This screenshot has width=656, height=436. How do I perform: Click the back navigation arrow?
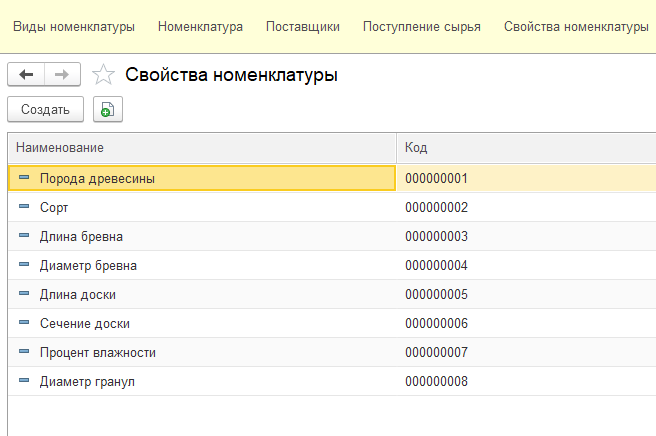pos(26,75)
